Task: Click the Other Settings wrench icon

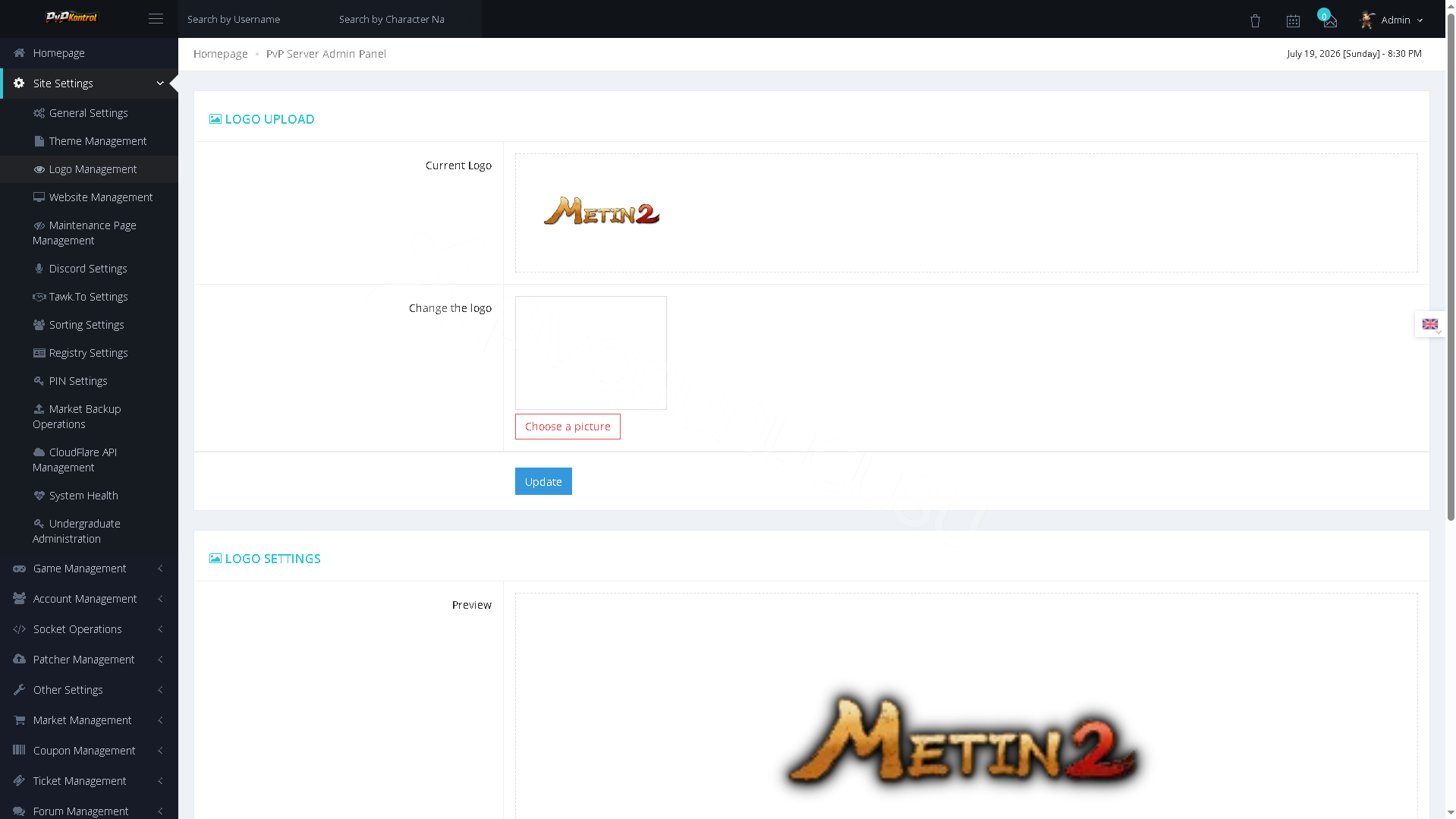Action: [19, 690]
